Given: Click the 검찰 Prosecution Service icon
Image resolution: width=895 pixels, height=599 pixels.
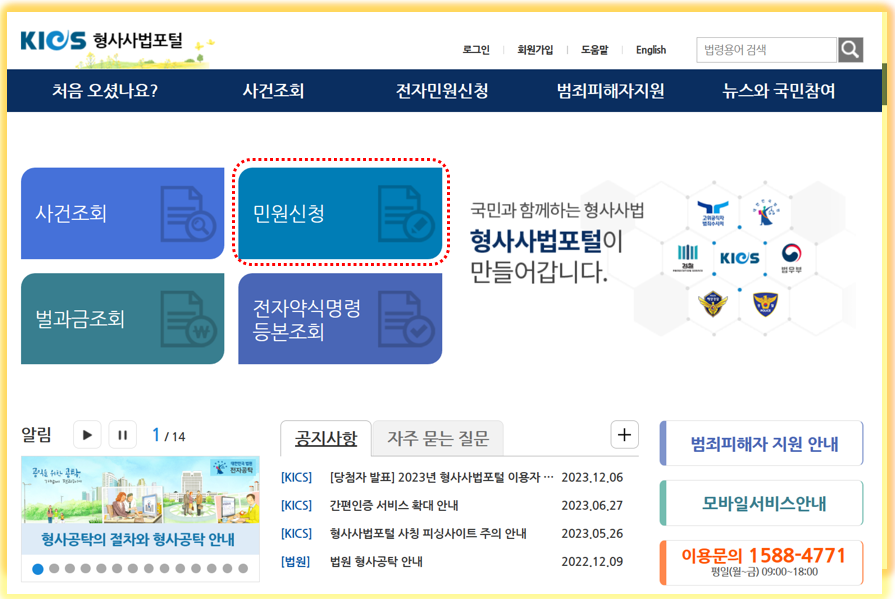Looking at the screenshot, I should click(x=687, y=256).
